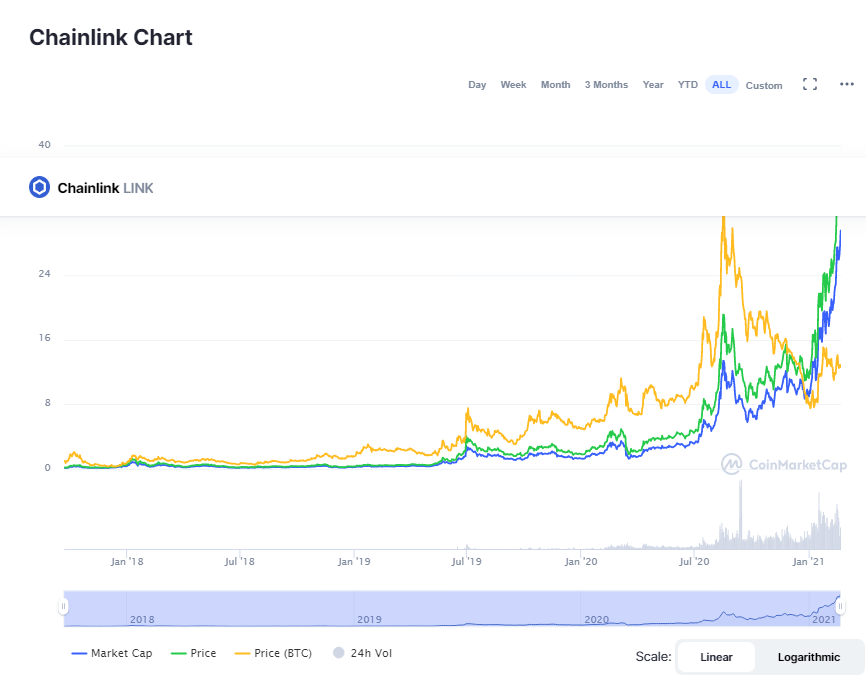866x675 pixels.
Task: Open the three-dot more options menu
Action: [847, 85]
